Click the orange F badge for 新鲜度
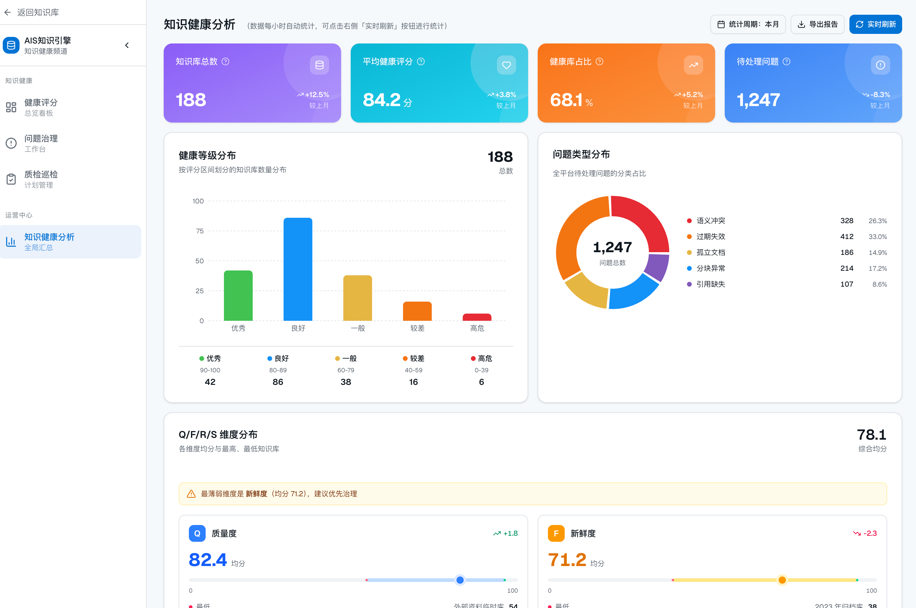The image size is (916, 608). (x=556, y=533)
